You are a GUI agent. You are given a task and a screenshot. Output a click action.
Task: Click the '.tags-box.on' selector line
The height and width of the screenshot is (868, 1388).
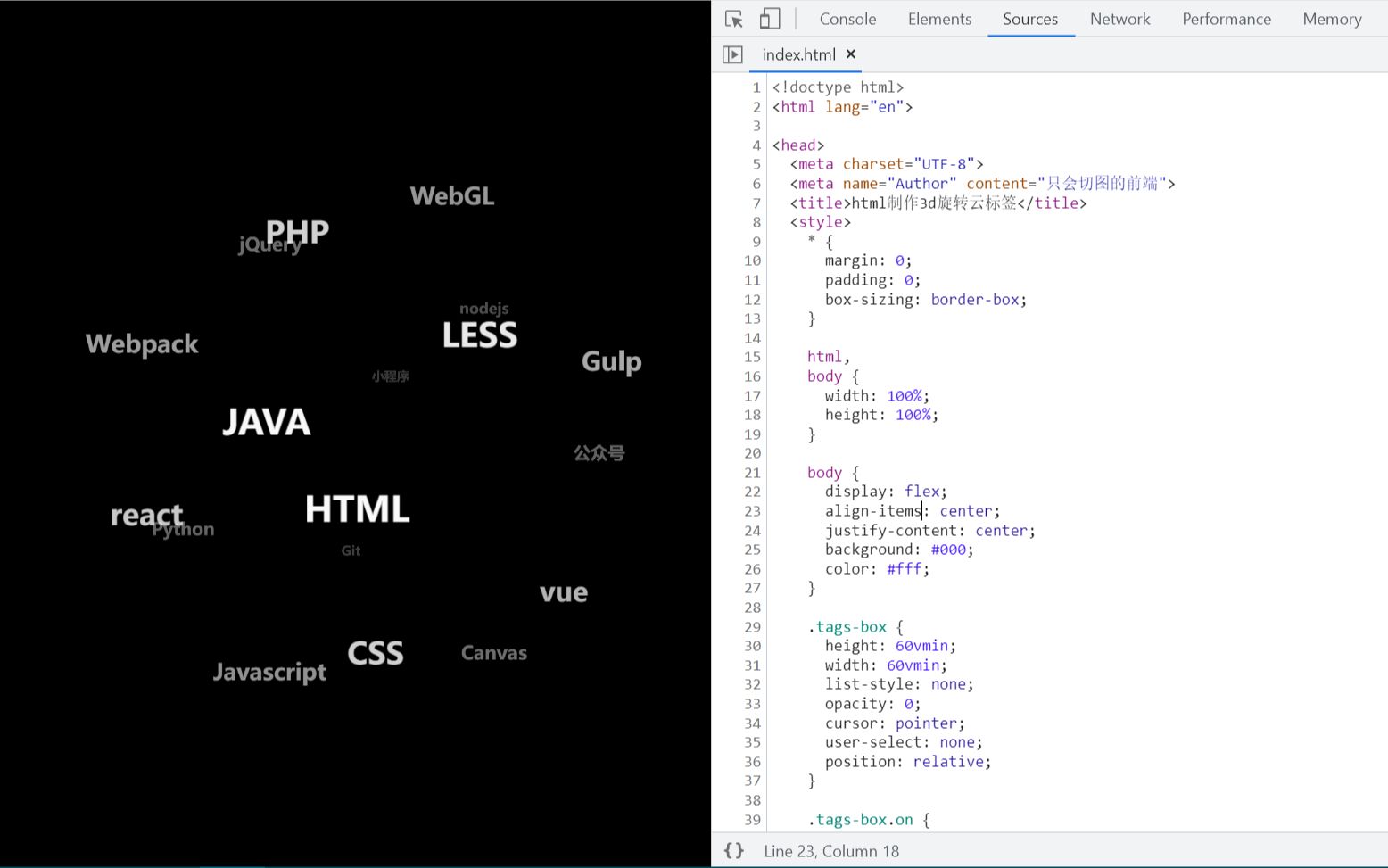pos(869,820)
